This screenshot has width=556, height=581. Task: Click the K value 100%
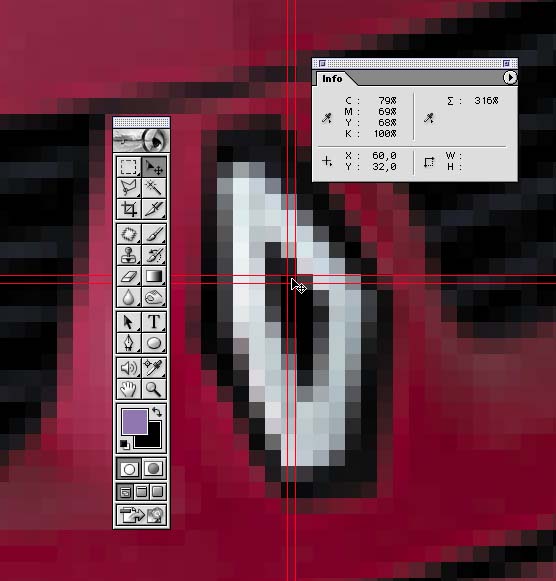tap(385, 133)
